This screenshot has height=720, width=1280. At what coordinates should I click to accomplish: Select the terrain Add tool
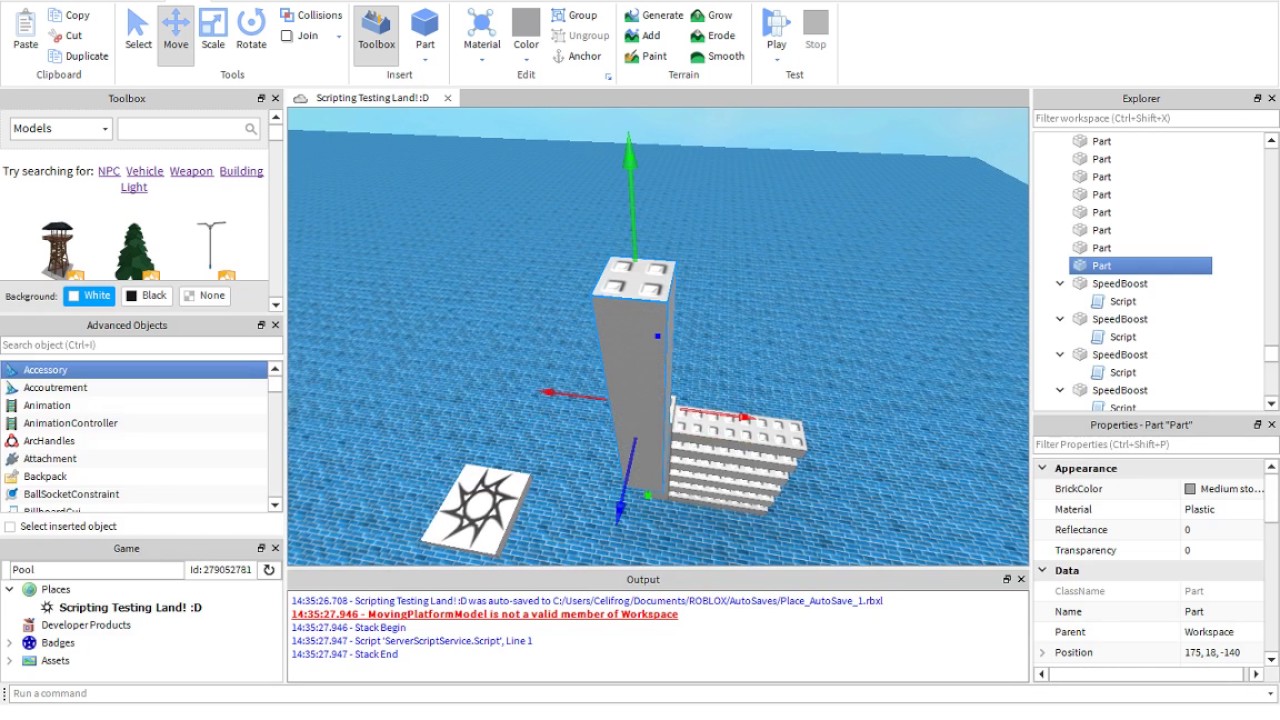tap(642, 36)
